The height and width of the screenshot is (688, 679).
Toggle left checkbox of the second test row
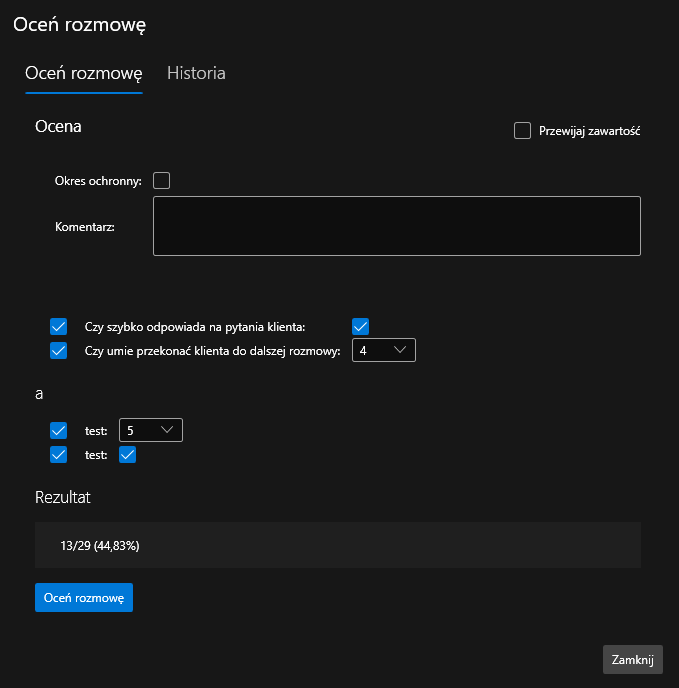point(58,455)
